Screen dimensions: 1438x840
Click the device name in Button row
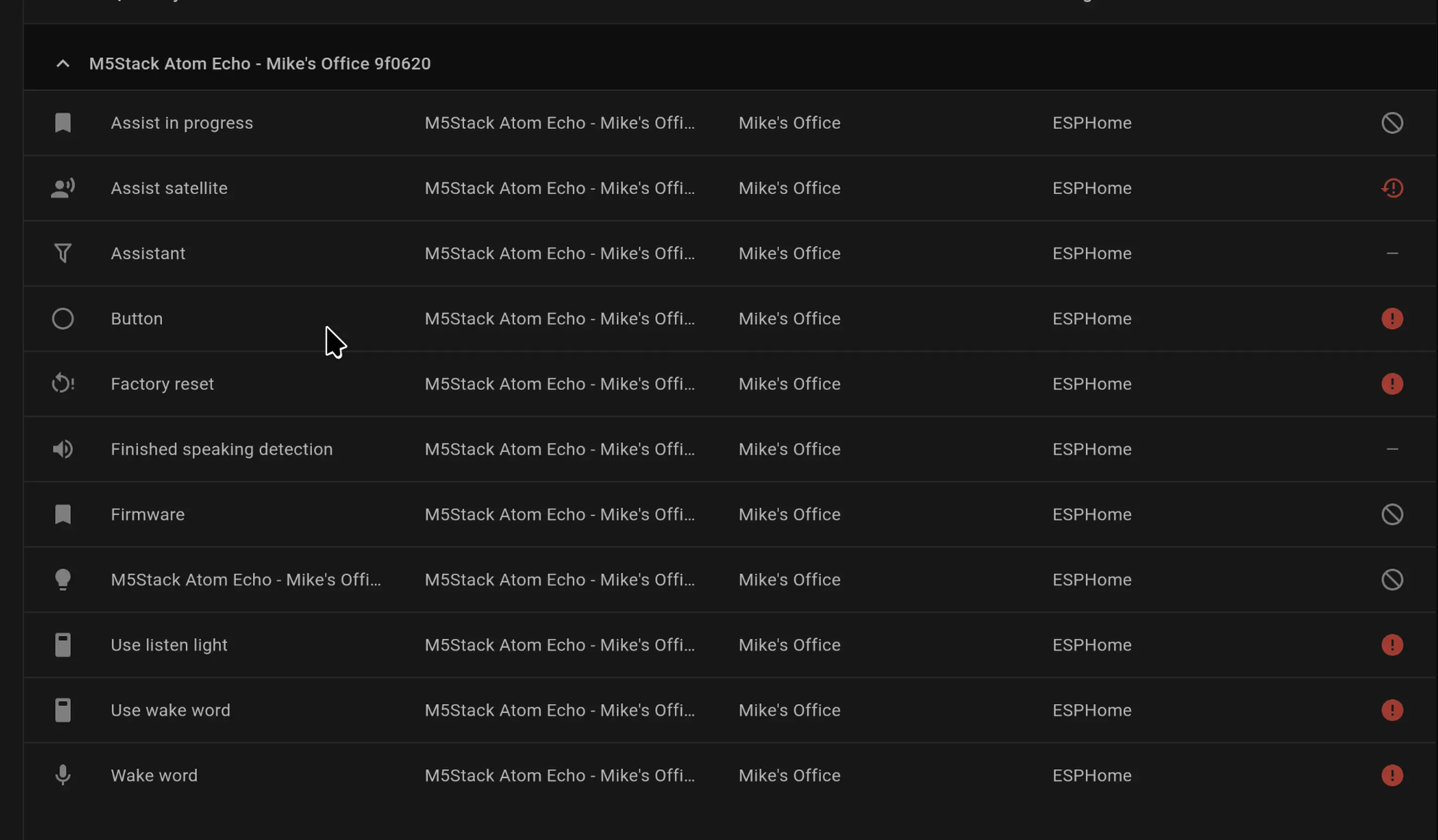point(559,319)
